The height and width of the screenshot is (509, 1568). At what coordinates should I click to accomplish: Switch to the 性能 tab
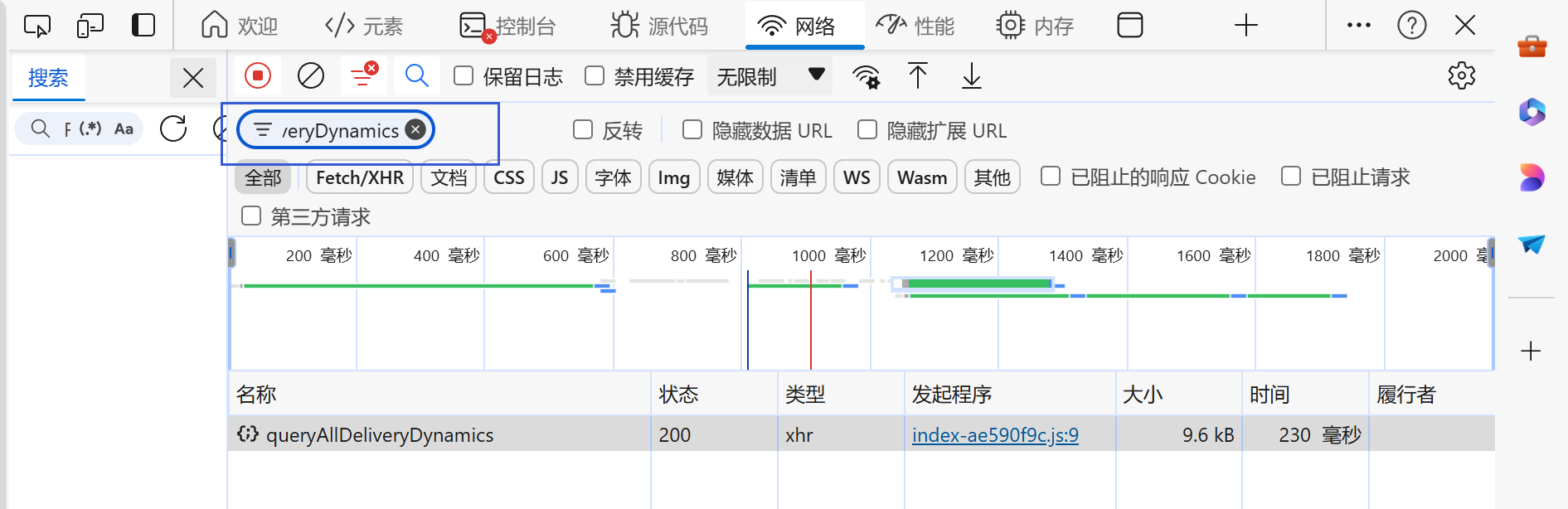click(x=915, y=26)
